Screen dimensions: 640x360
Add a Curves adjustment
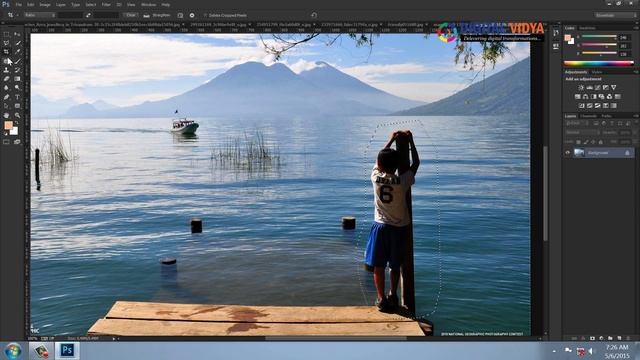click(x=598, y=87)
